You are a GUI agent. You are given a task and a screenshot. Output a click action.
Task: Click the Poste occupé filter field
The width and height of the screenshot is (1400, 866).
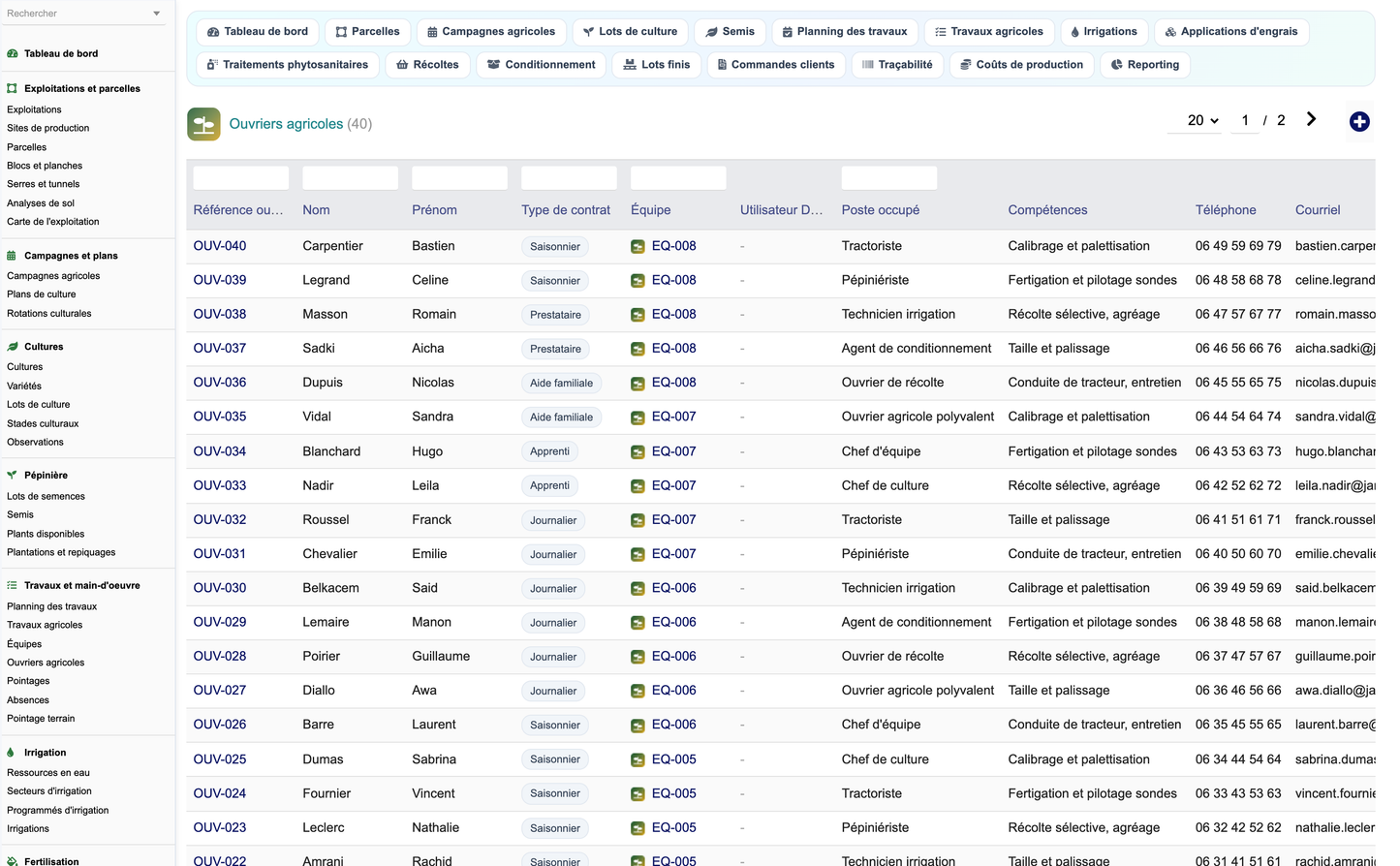click(x=889, y=178)
